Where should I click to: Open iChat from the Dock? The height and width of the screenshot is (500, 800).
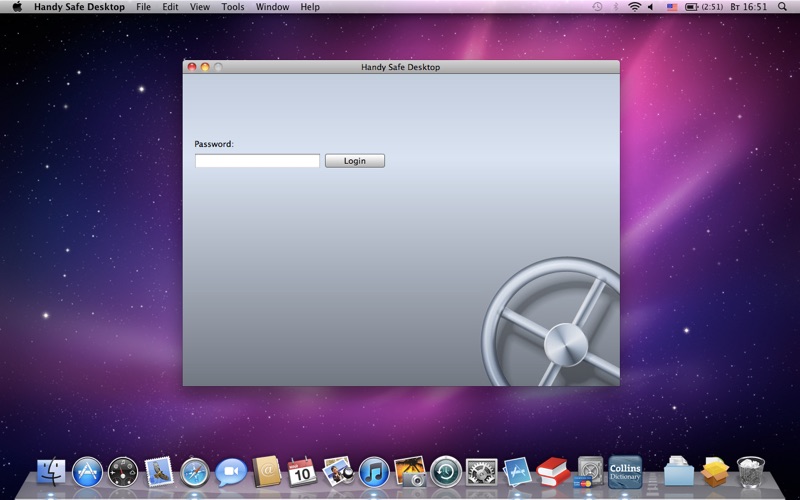(231, 472)
